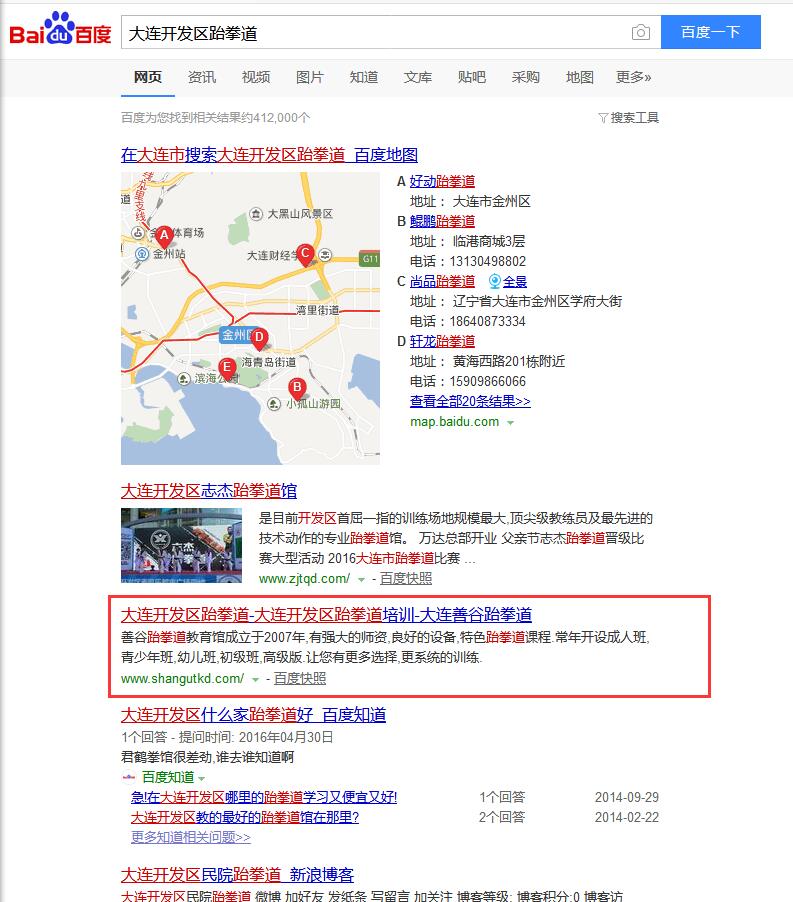Open 百度快照 for shangutkd.com result
The image size is (793, 902).
pyautogui.click(x=300, y=679)
